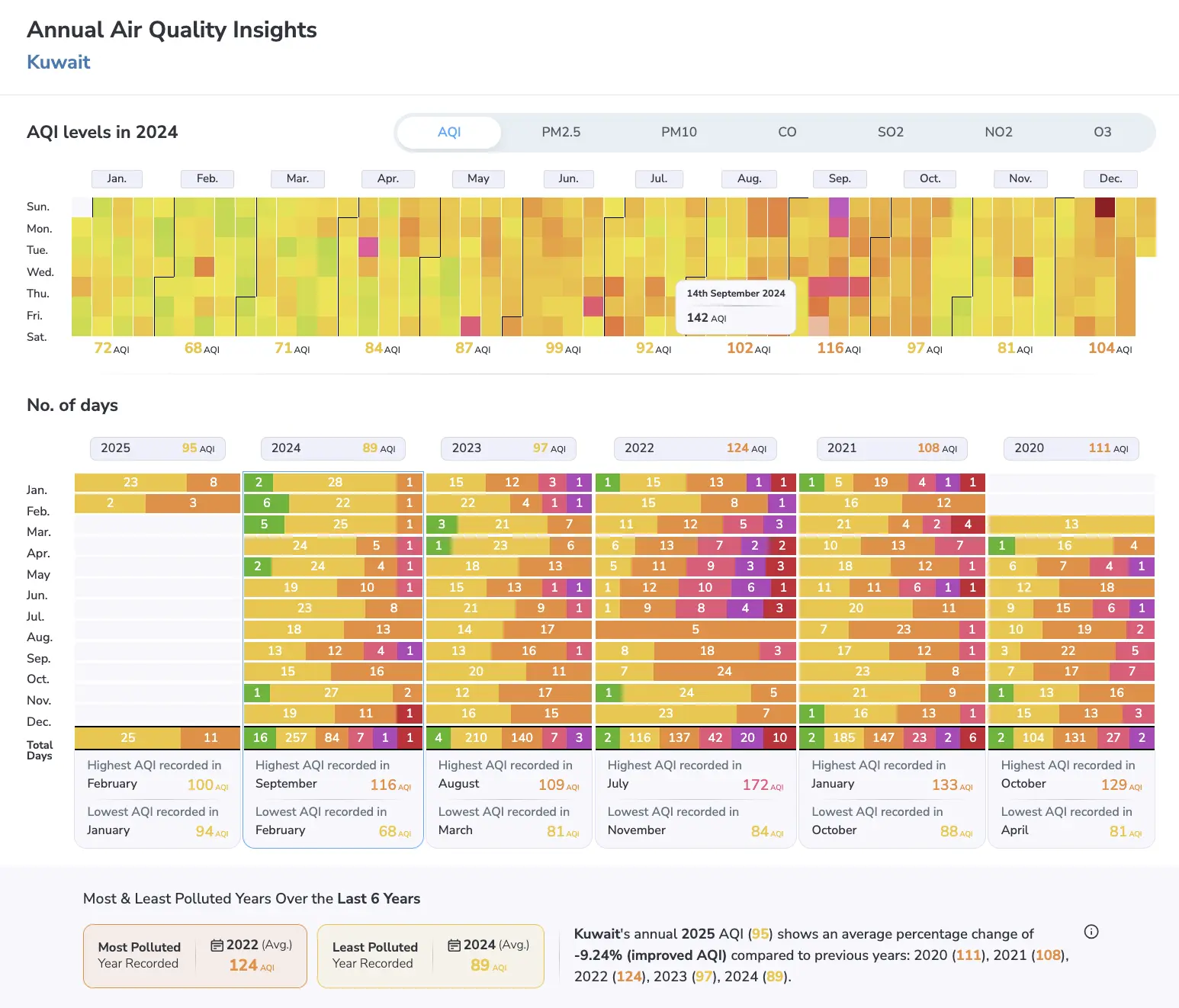
Task: Click the 100 AQI February highest value in 2025
Action: point(208,785)
